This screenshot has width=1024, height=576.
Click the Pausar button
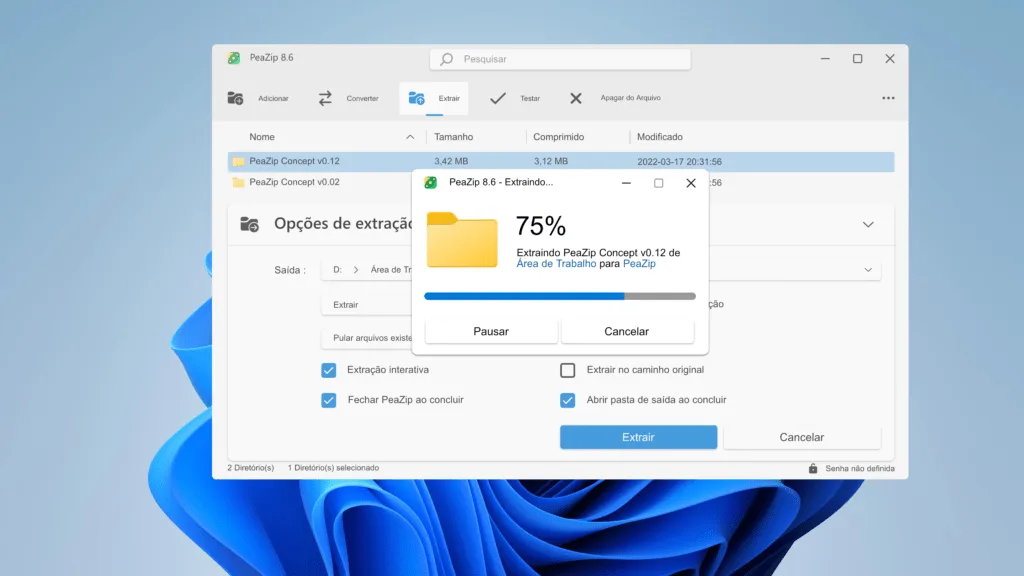click(491, 331)
